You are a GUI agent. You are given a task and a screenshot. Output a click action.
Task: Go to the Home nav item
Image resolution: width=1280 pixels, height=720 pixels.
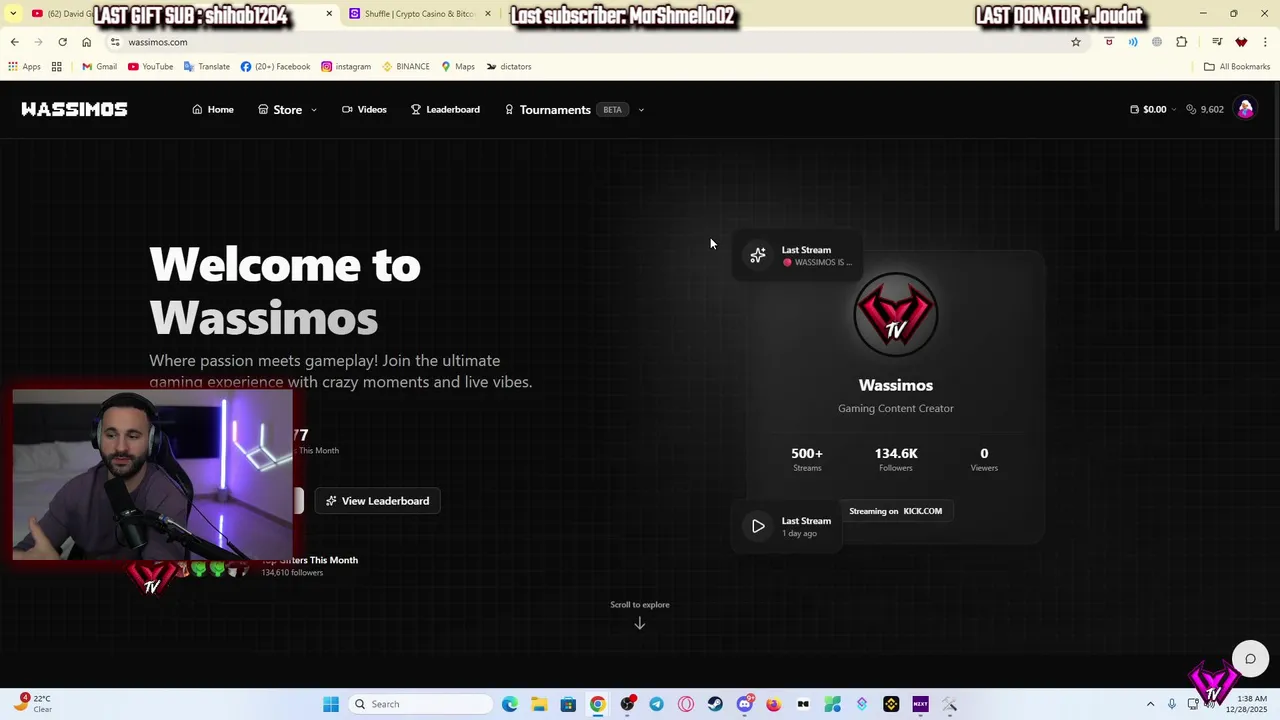click(x=213, y=109)
